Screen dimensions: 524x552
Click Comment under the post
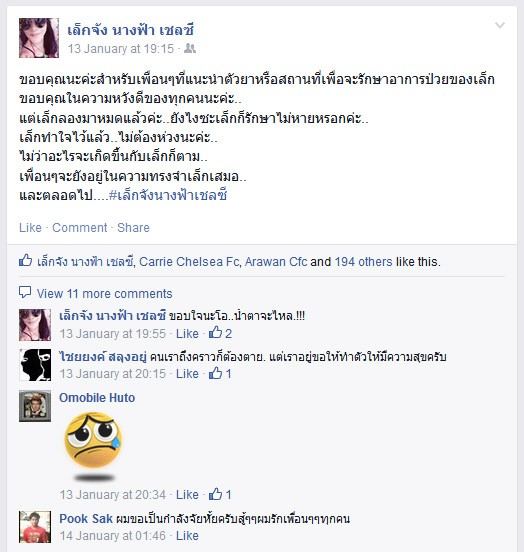click(x=80, y=228)
